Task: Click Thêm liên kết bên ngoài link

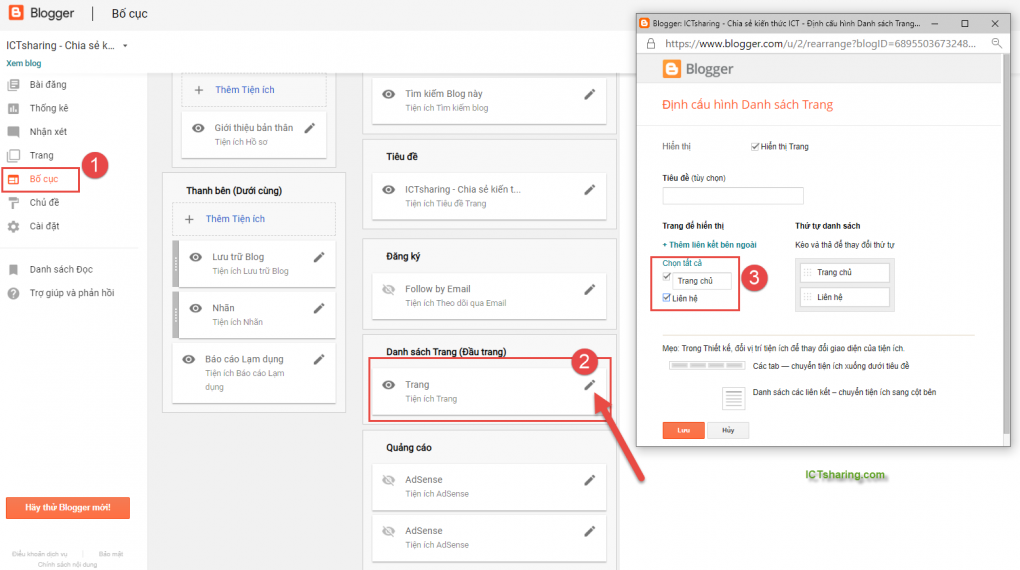Action: coord(709,245)
